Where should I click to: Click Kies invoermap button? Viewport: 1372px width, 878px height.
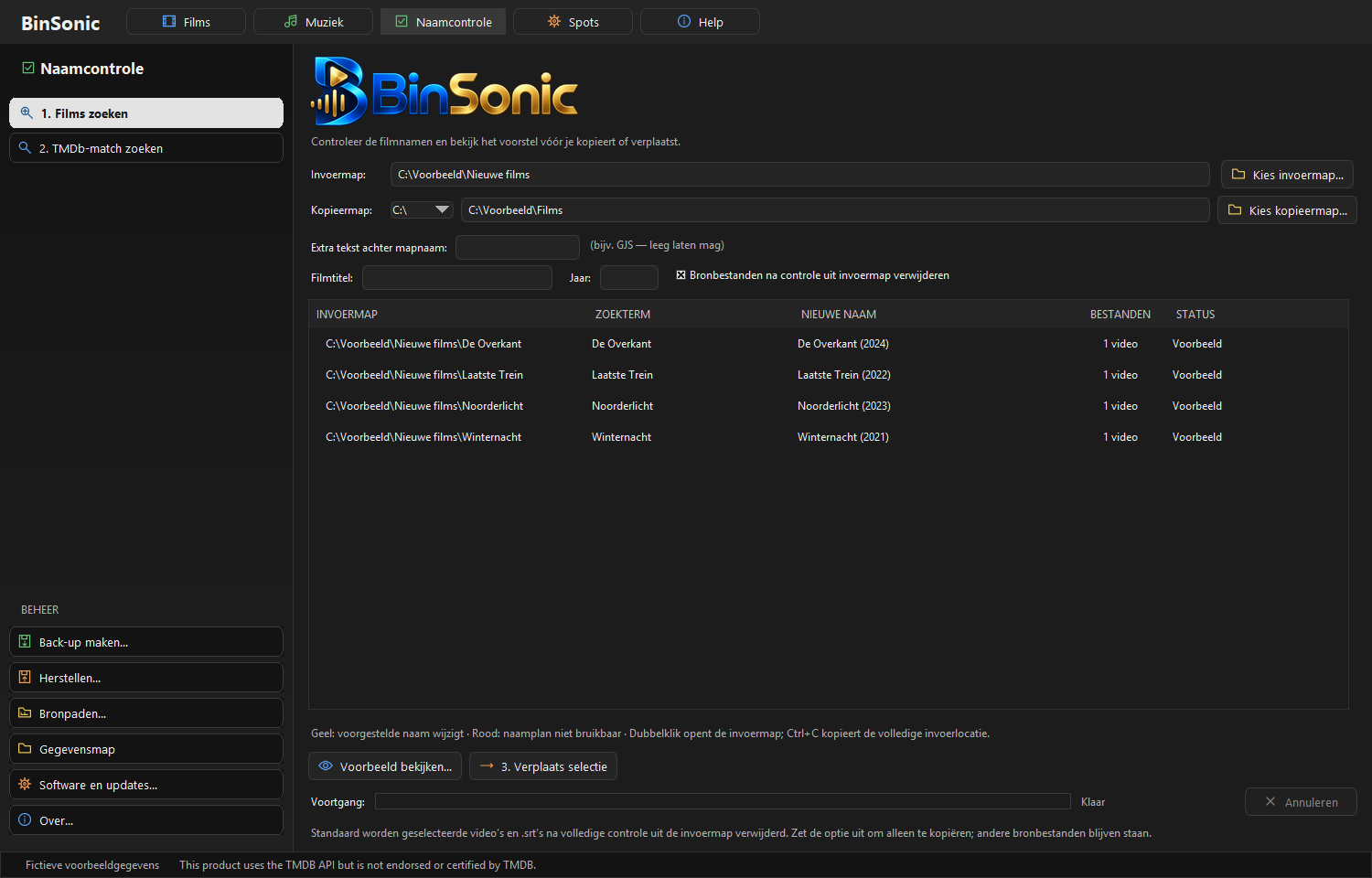pos(1287,175)
